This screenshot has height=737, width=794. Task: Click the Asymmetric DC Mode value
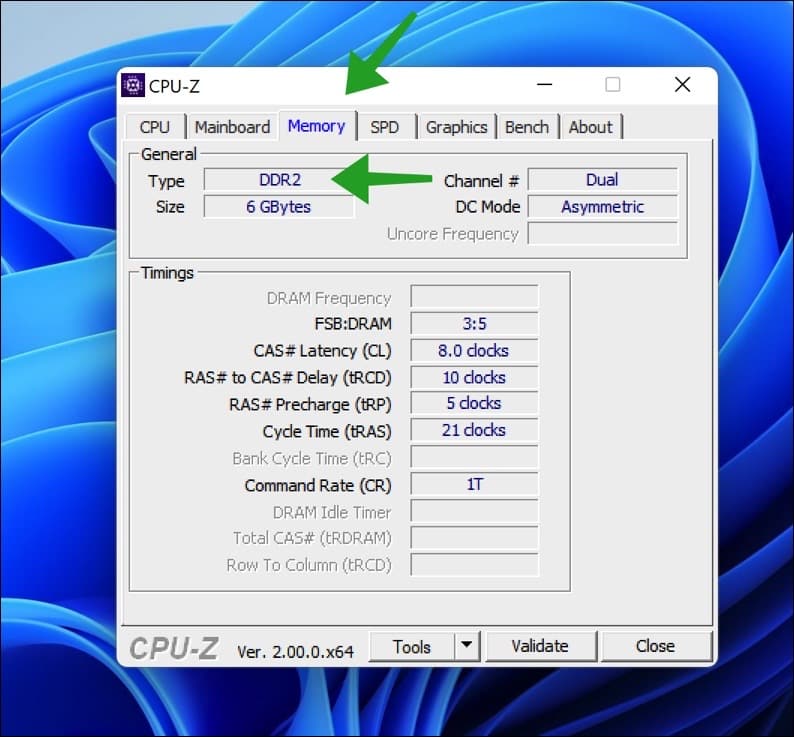point(603,207)
